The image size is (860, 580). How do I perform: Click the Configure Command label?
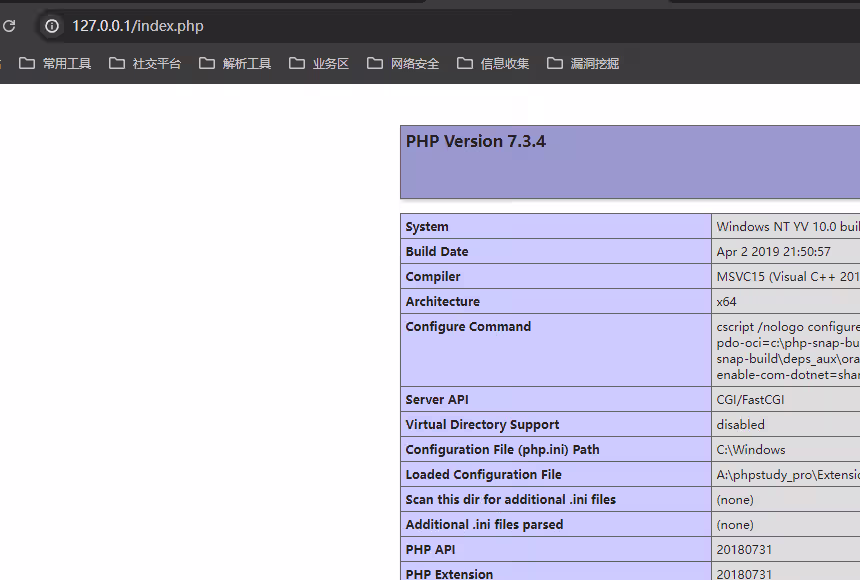click(468, 327)
